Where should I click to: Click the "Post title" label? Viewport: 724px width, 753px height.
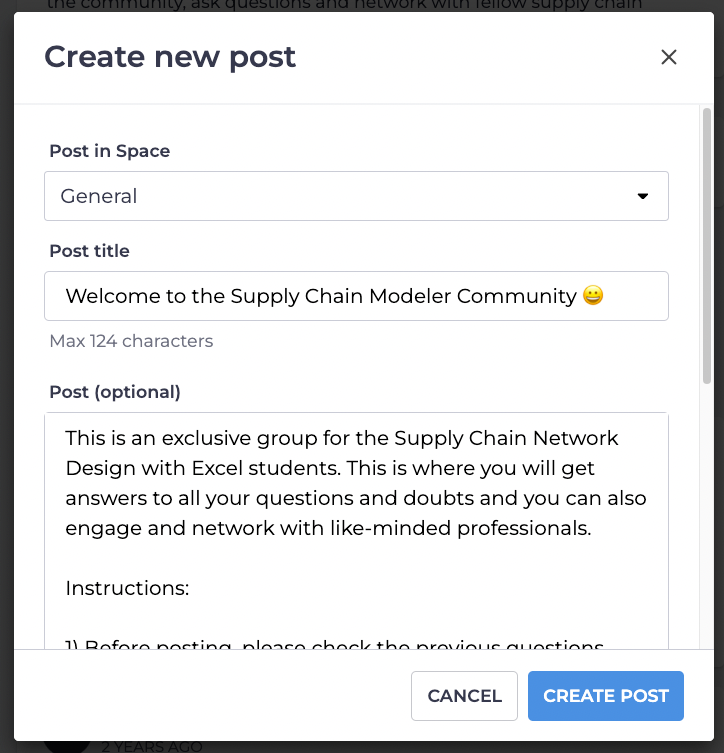[89, 251]
